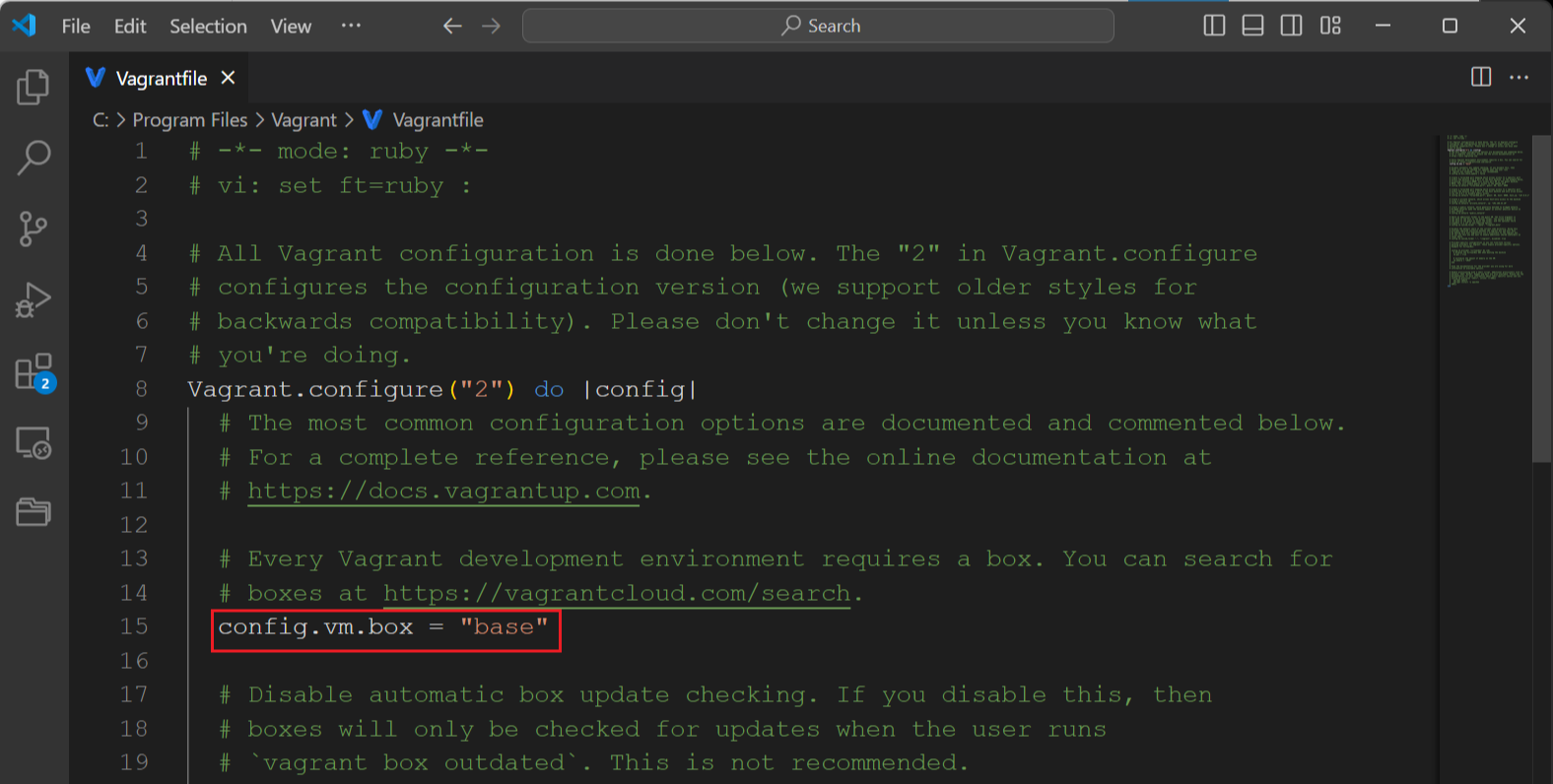Click the C: breadcrumb segment
Viewport: 1553px width, 784px height.
(101, 120)
